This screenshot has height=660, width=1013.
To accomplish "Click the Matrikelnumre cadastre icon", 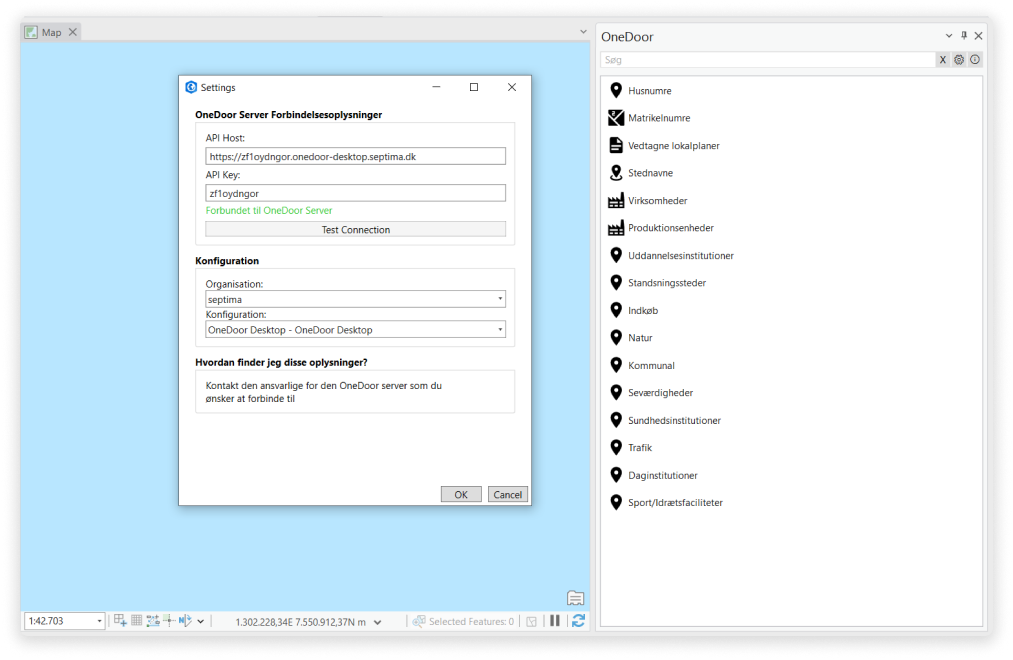I will tap(616, 118).
